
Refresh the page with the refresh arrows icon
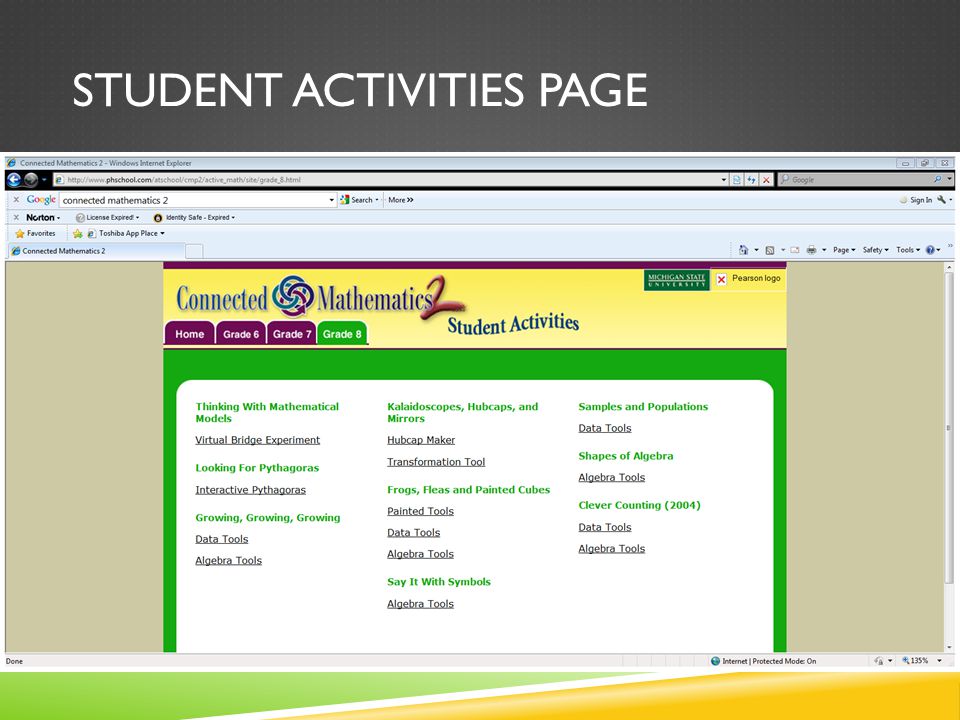tap(751, 180)
